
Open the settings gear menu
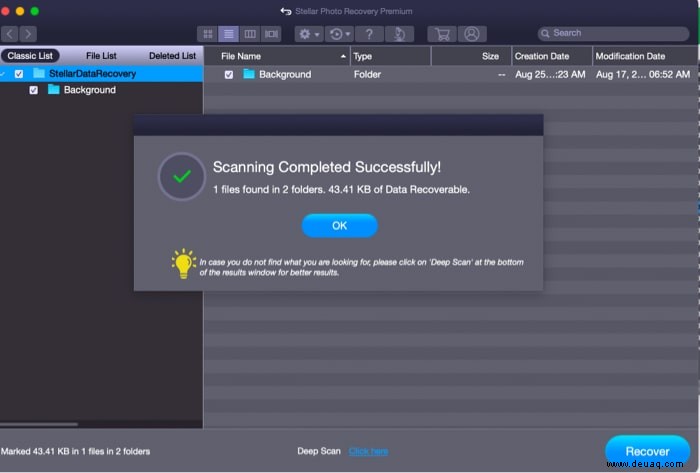(x=309, y=34)
